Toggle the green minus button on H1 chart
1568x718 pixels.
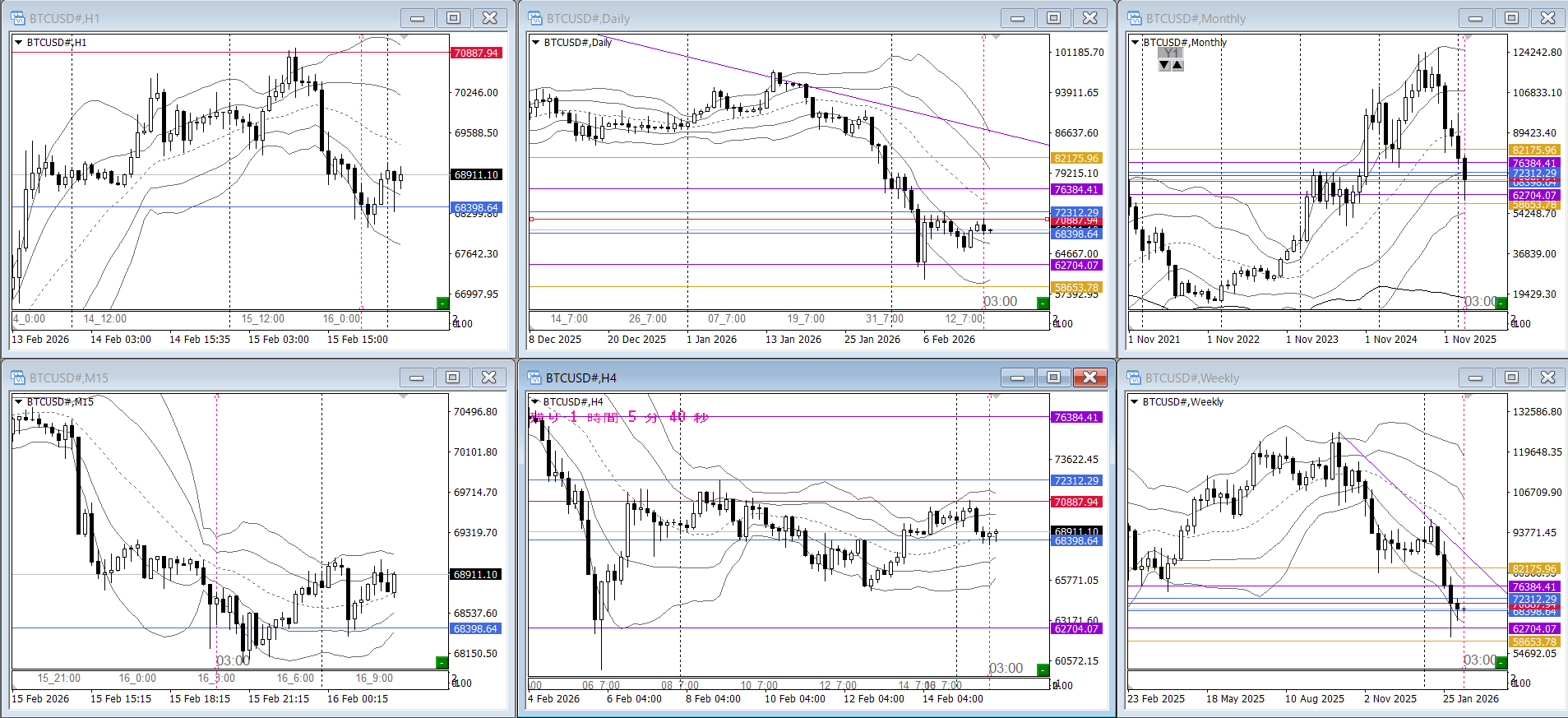pyautogui.click(x=442, y=303)
